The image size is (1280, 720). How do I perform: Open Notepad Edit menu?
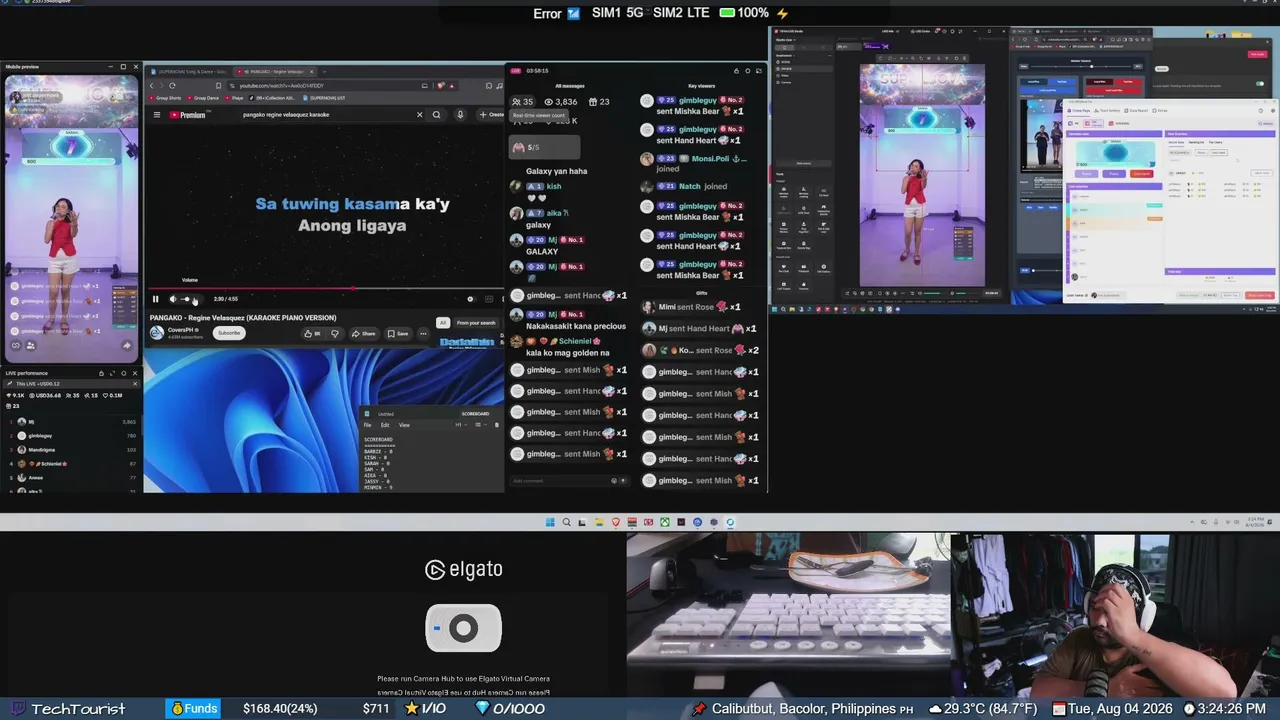385,425
